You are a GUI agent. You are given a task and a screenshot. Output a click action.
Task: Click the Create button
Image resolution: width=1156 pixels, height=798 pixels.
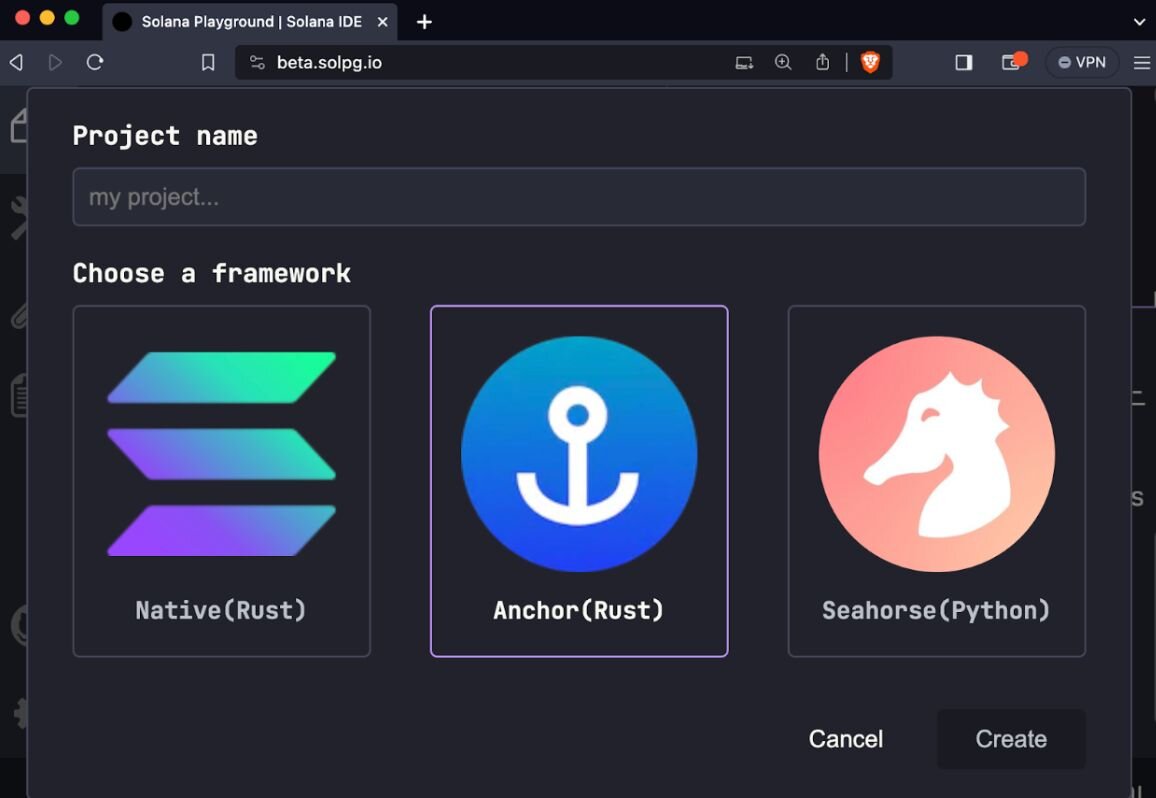[x=1010, y=739]
